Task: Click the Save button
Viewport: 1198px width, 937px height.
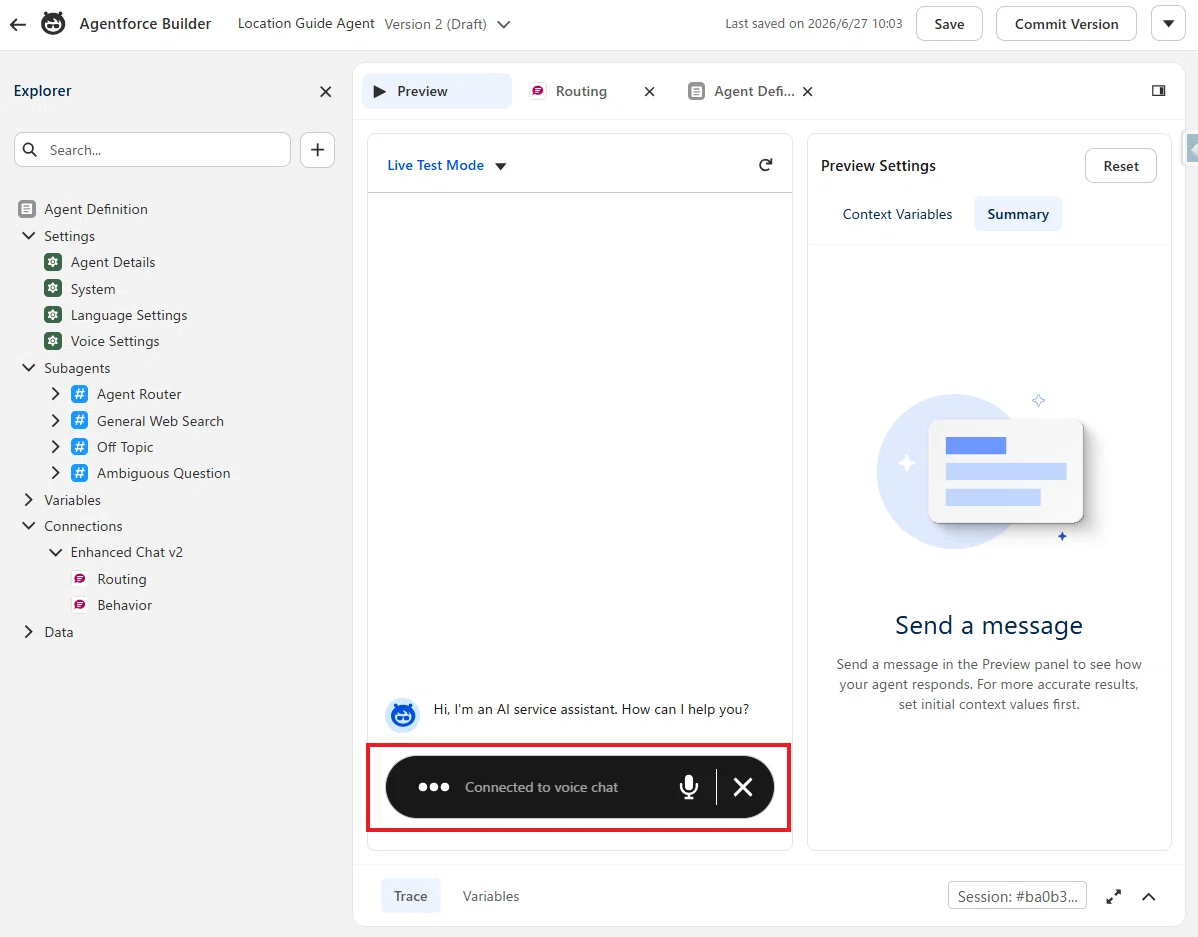Action: (x=949, y=24)
